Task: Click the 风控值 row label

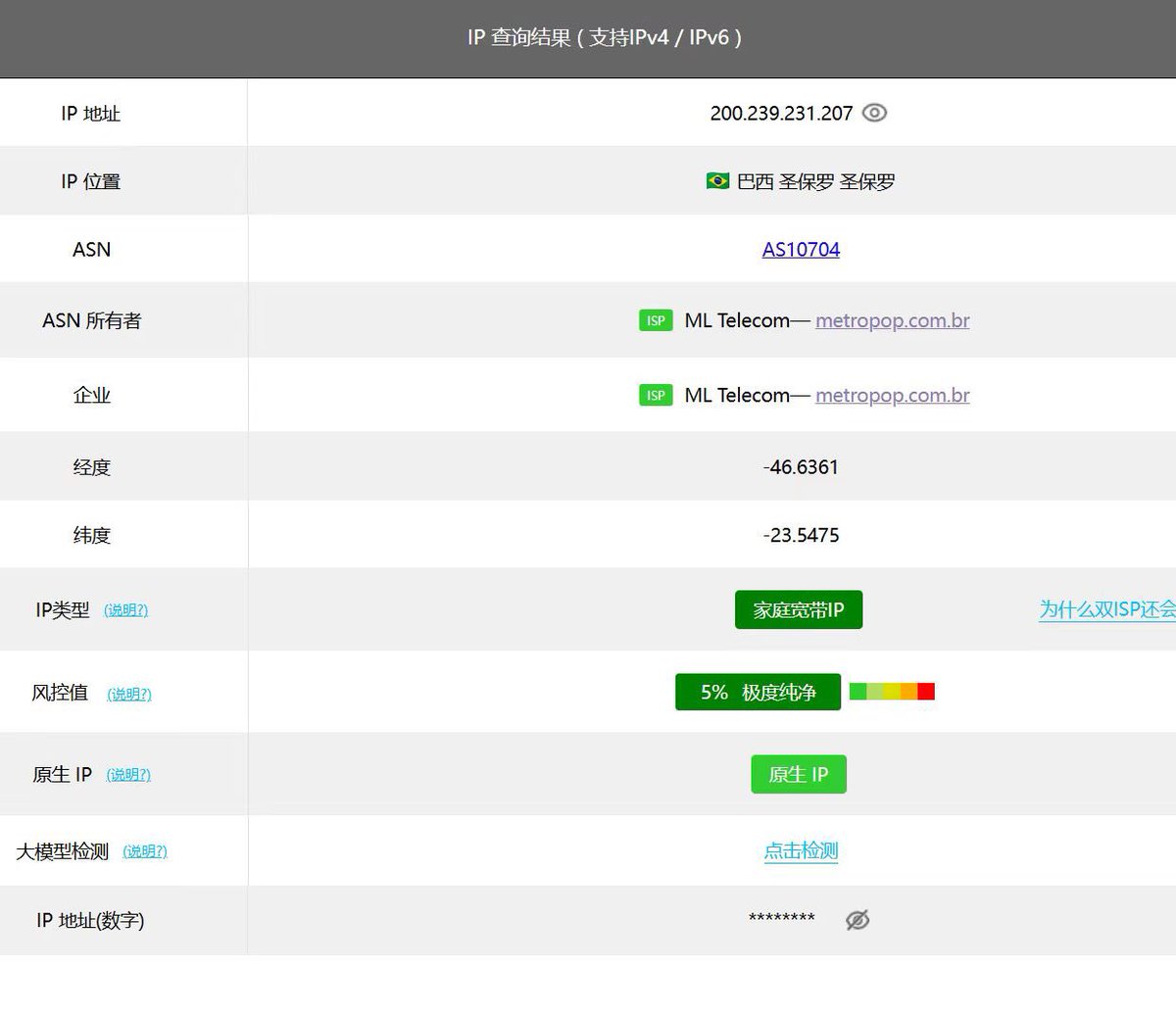Action: coord(60,693)
